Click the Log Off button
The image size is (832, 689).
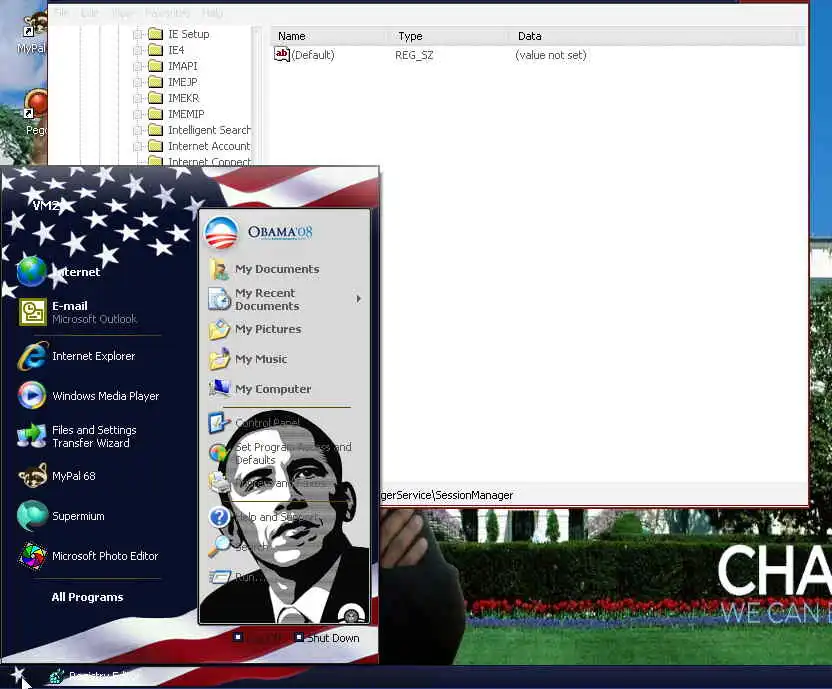click(x=258, y=638)
